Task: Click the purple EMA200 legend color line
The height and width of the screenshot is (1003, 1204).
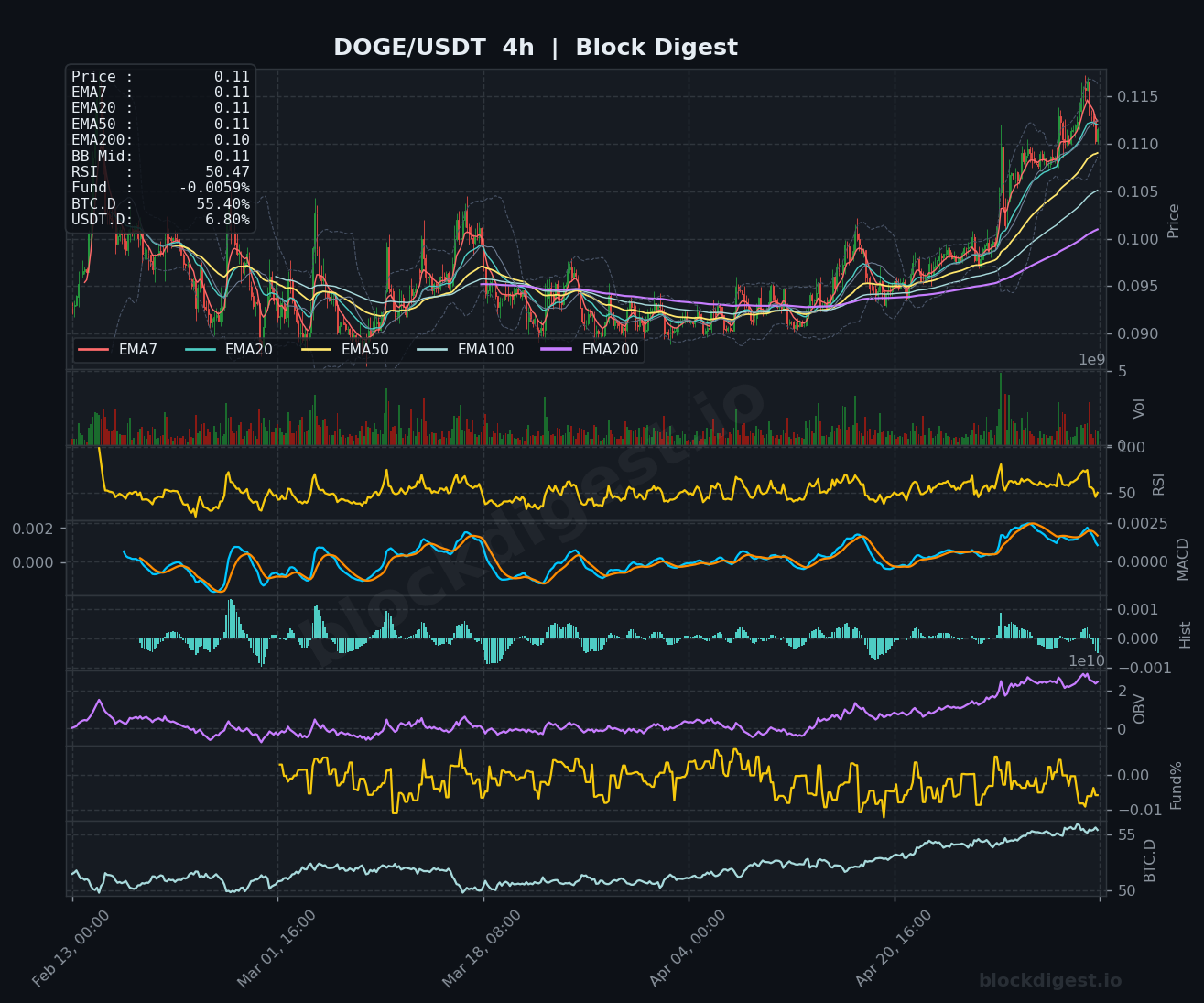Action: (x=558, y=350)
